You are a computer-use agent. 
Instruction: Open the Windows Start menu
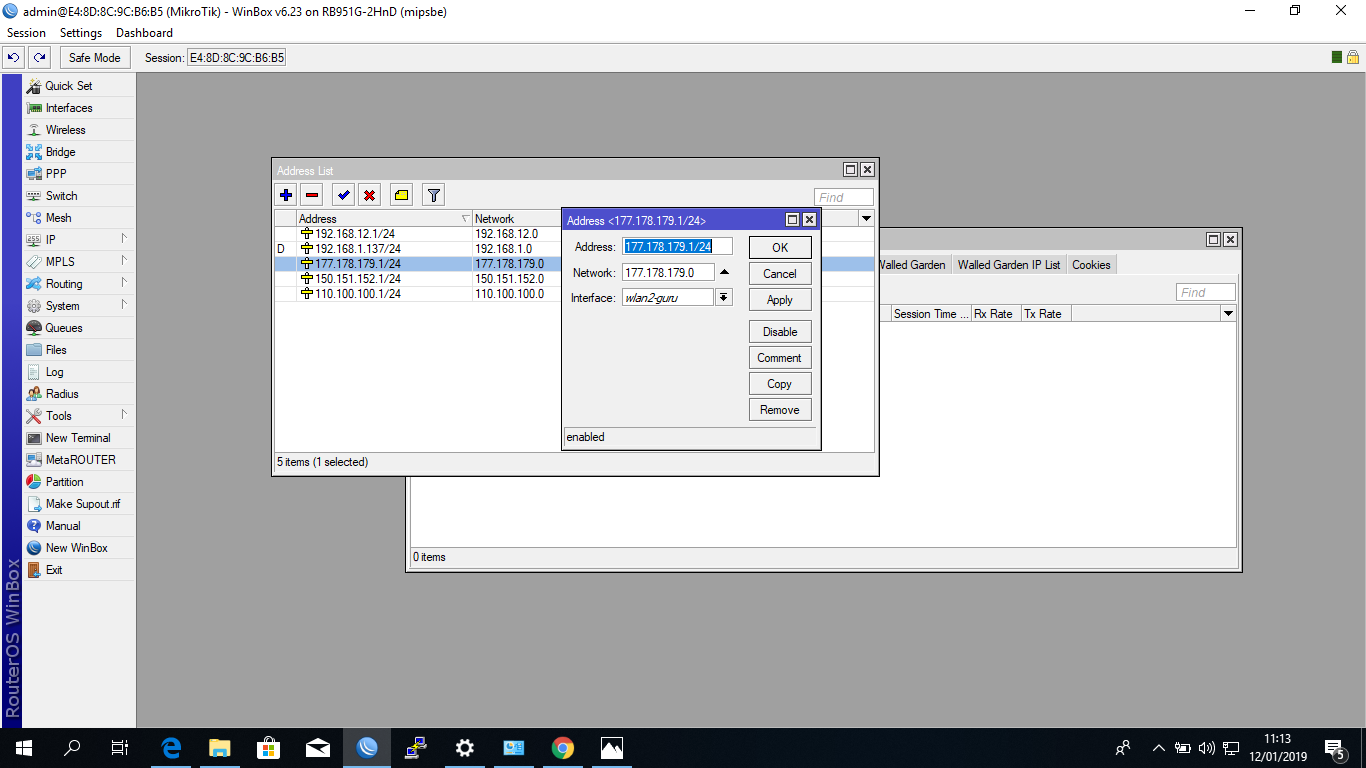click(x=23, y=747)
